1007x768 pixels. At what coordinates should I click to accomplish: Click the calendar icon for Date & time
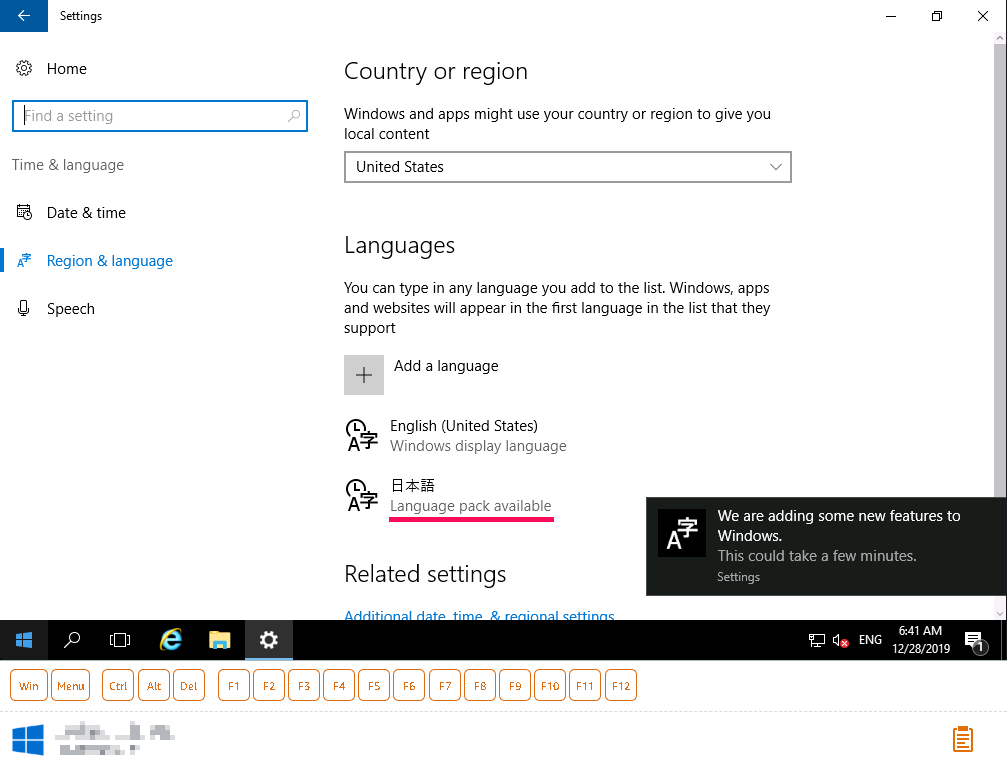click(x=24, y=212)
